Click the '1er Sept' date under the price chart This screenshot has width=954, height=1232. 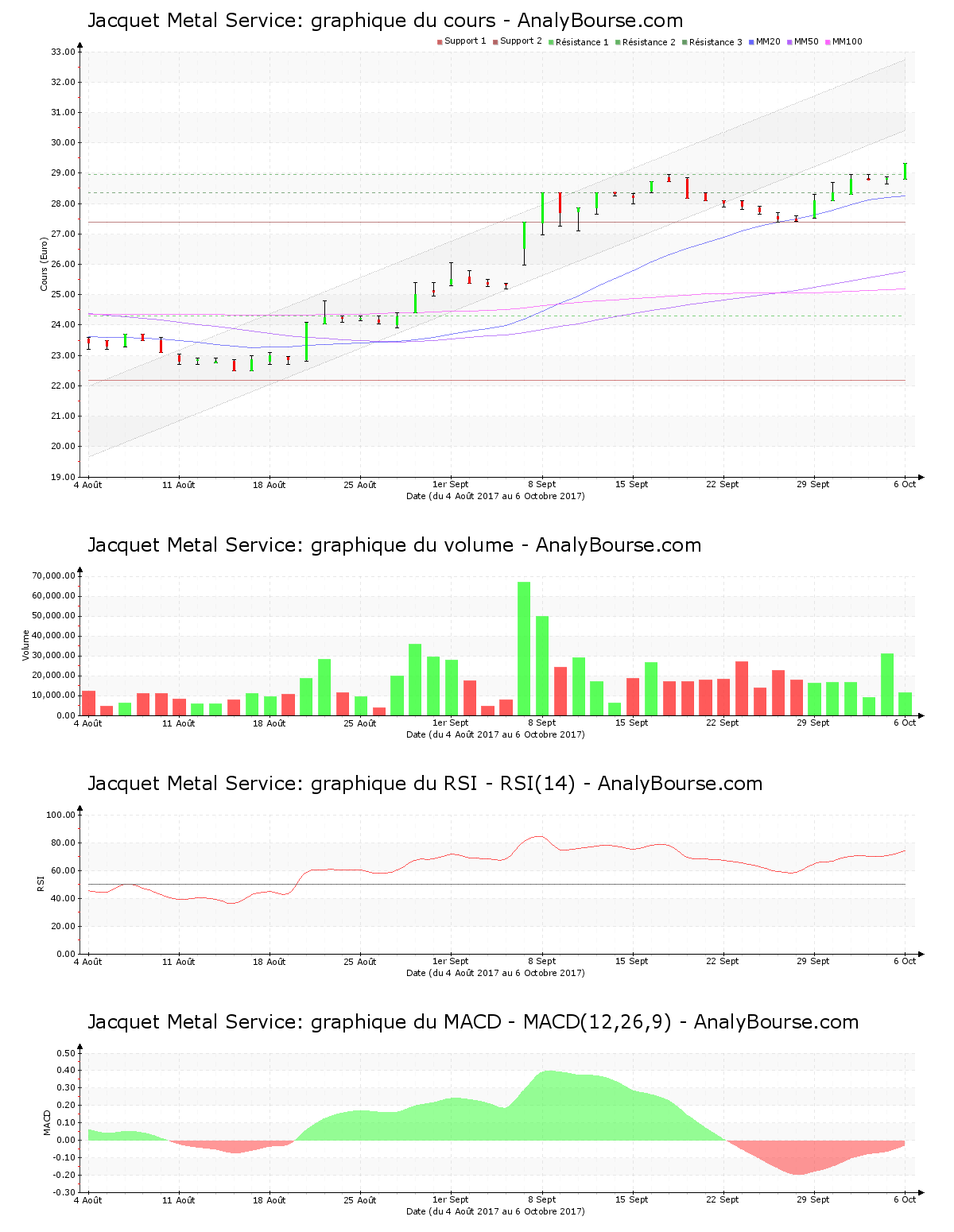tap(451, 484)
